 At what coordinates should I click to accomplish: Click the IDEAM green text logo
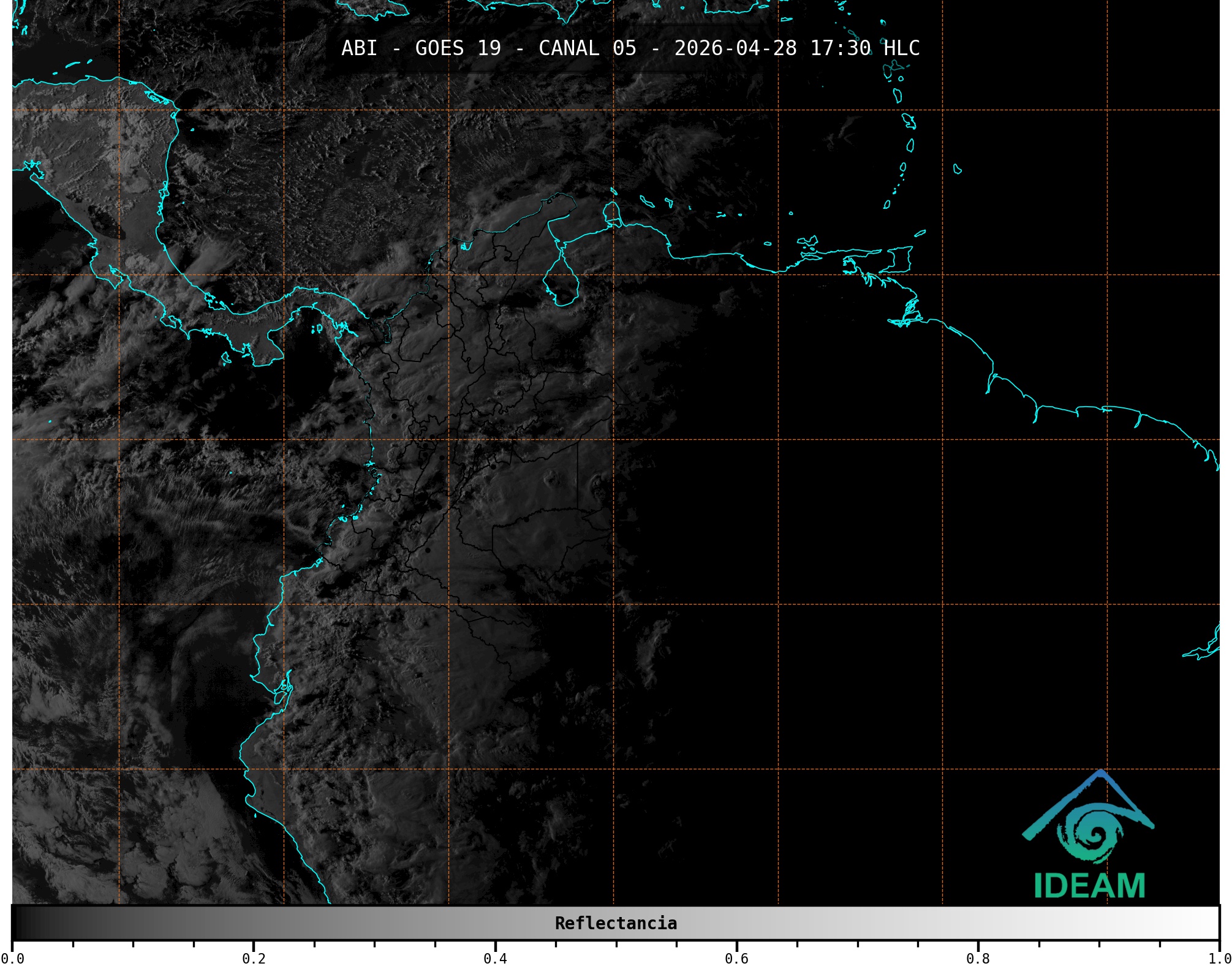1089,886
